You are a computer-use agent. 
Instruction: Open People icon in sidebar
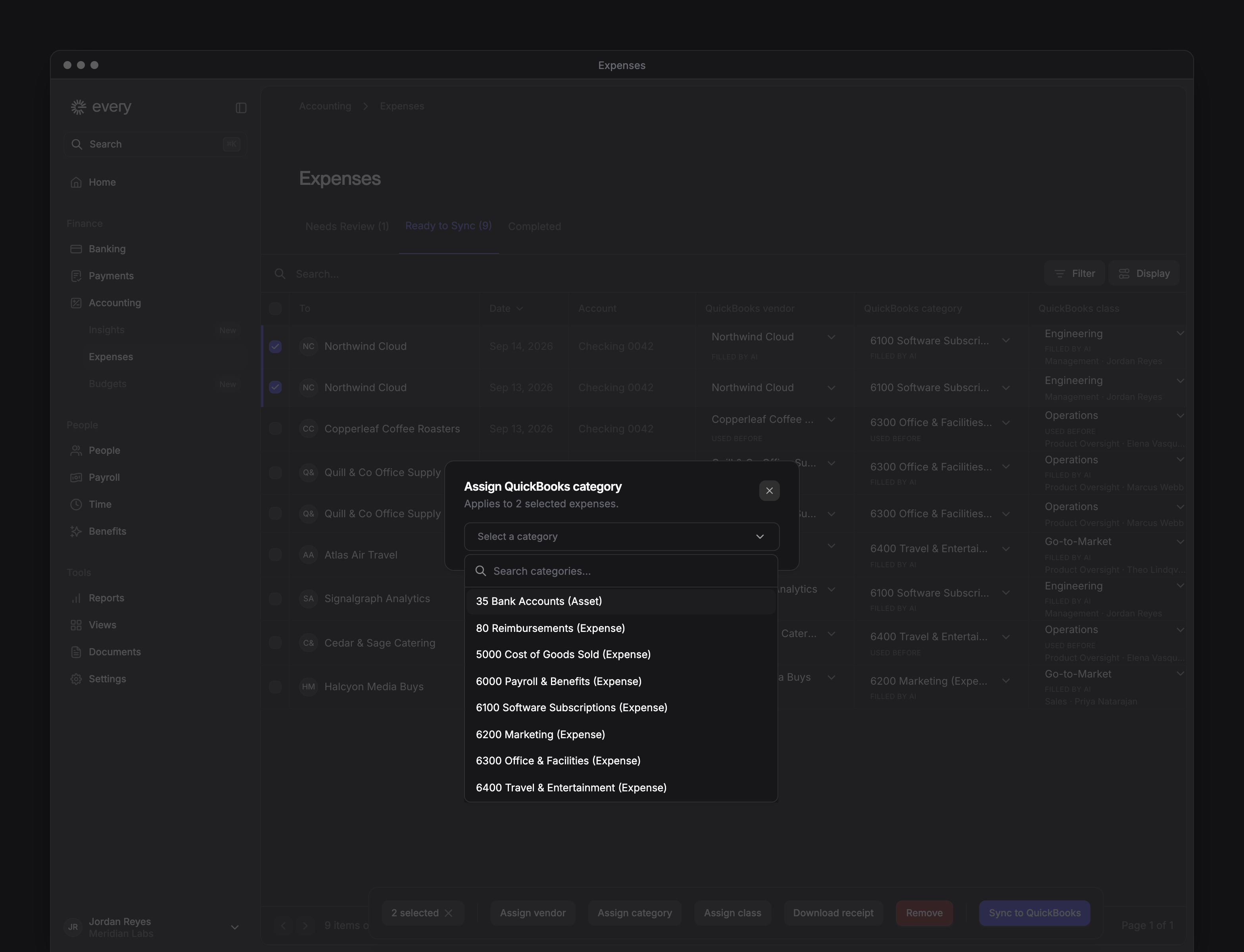tap(76, 451)
